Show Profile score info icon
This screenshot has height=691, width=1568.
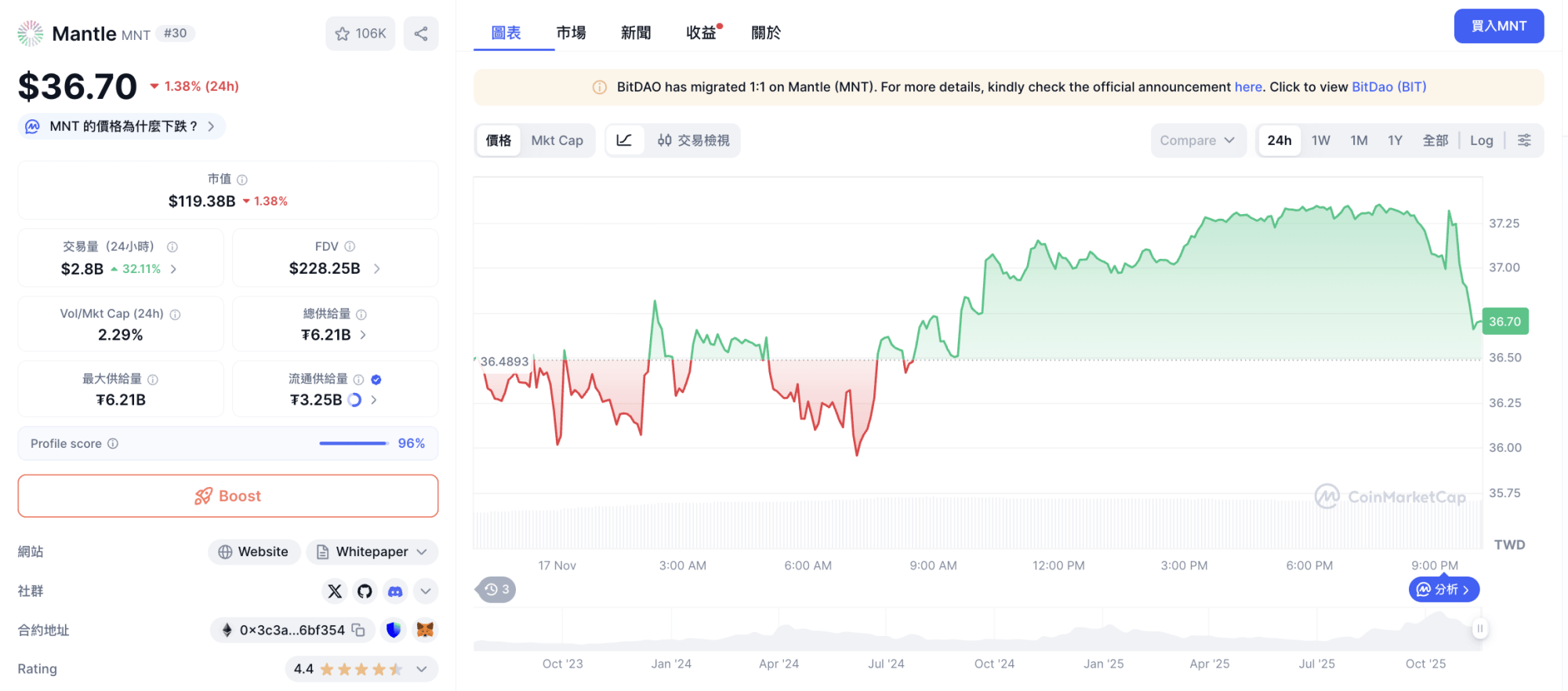(113, 444)
